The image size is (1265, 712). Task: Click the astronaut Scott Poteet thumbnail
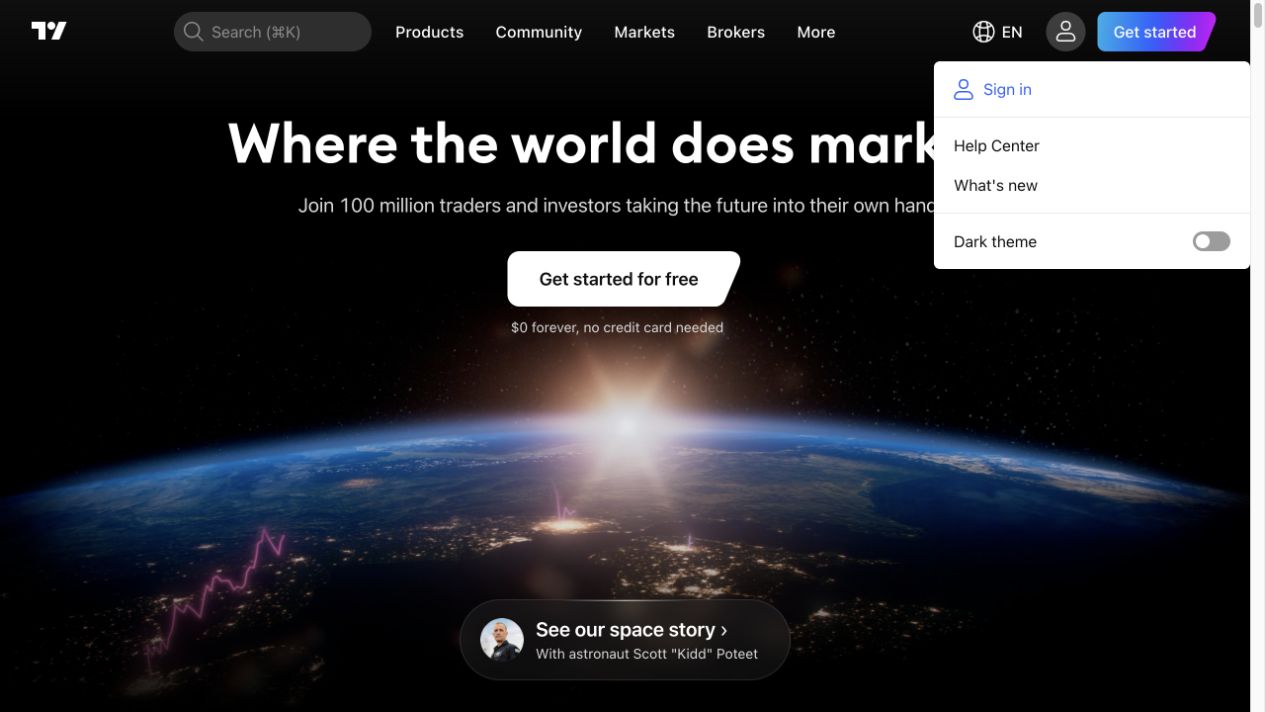coord(502,640)
